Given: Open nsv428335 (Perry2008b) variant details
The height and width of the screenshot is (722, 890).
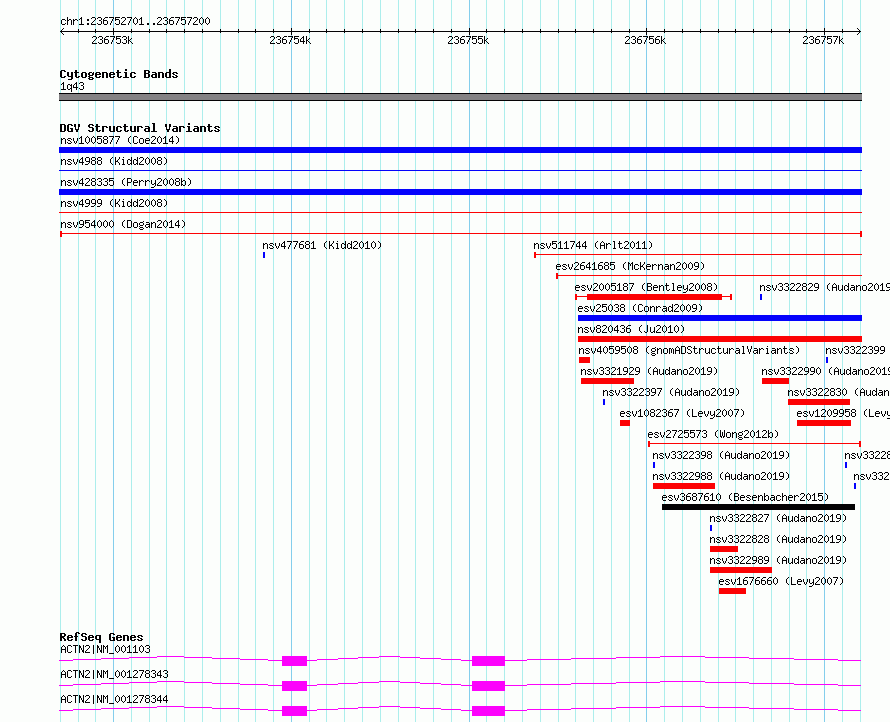Looking at the screenshot, I should (126, 182).
